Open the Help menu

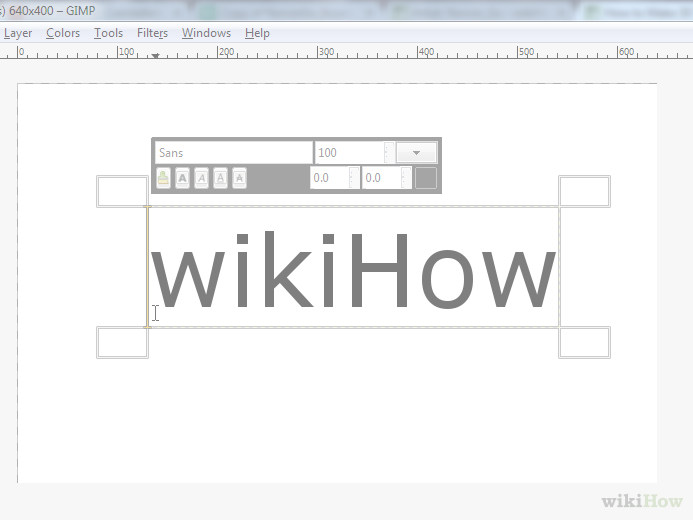(257, 33)
